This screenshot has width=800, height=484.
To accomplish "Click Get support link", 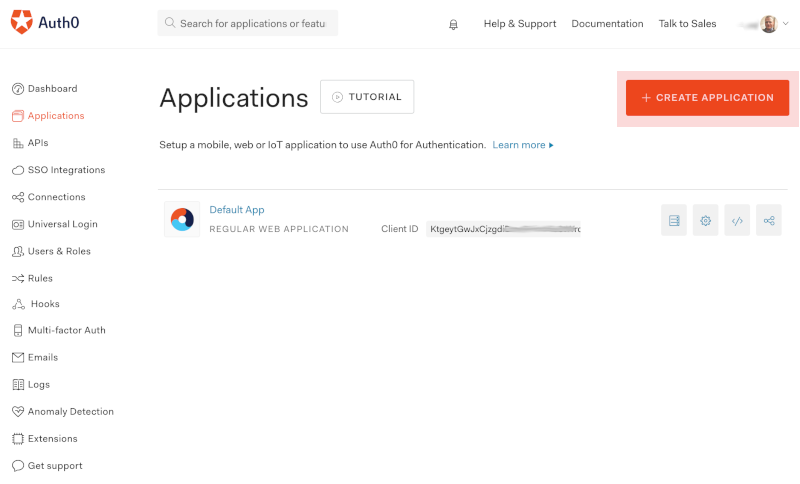I will click(x=55, y=466).
